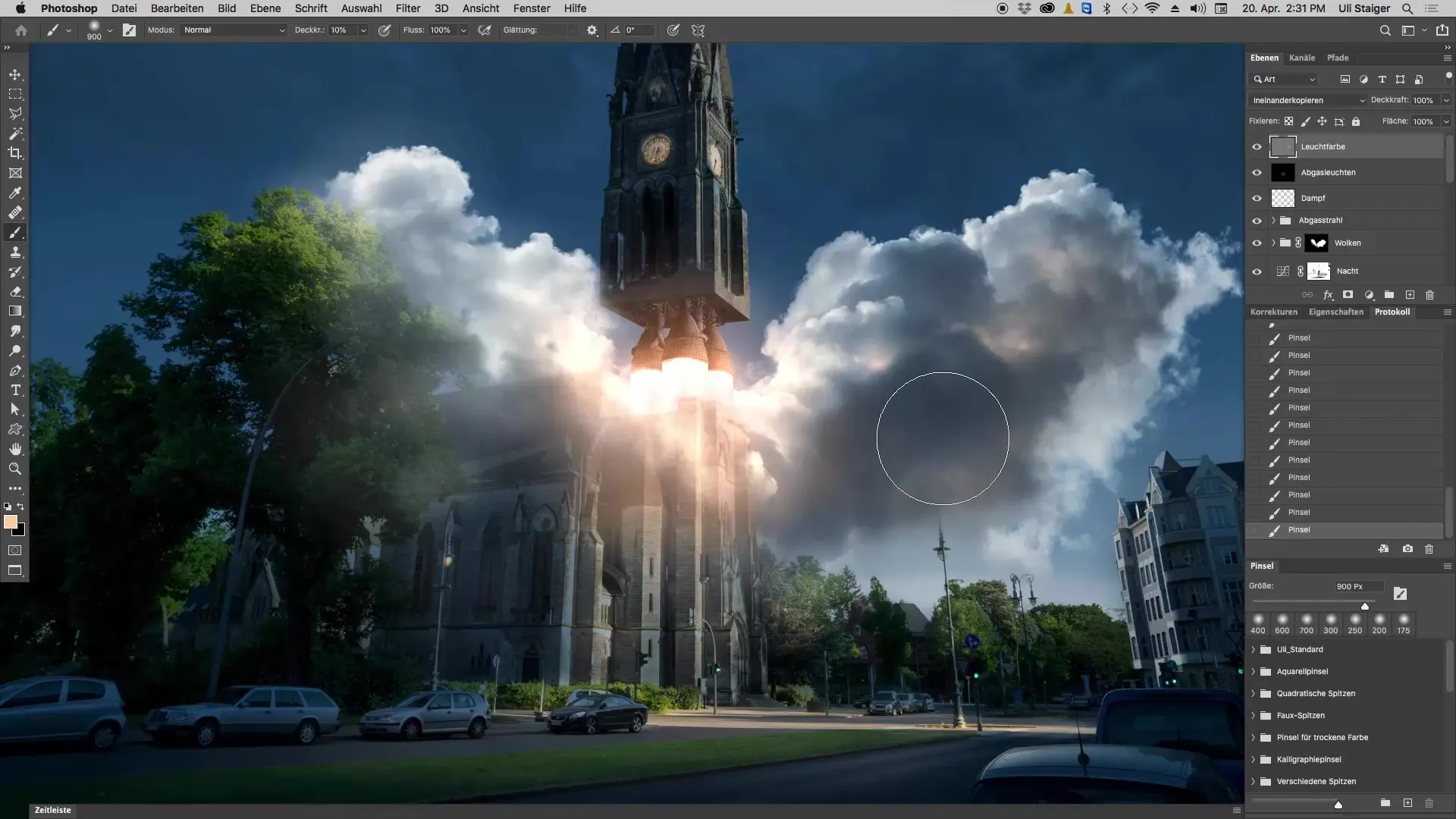Screen dimensions: 1456x819
Task: Select the Dodge tool
Action: tap(15, 351)
